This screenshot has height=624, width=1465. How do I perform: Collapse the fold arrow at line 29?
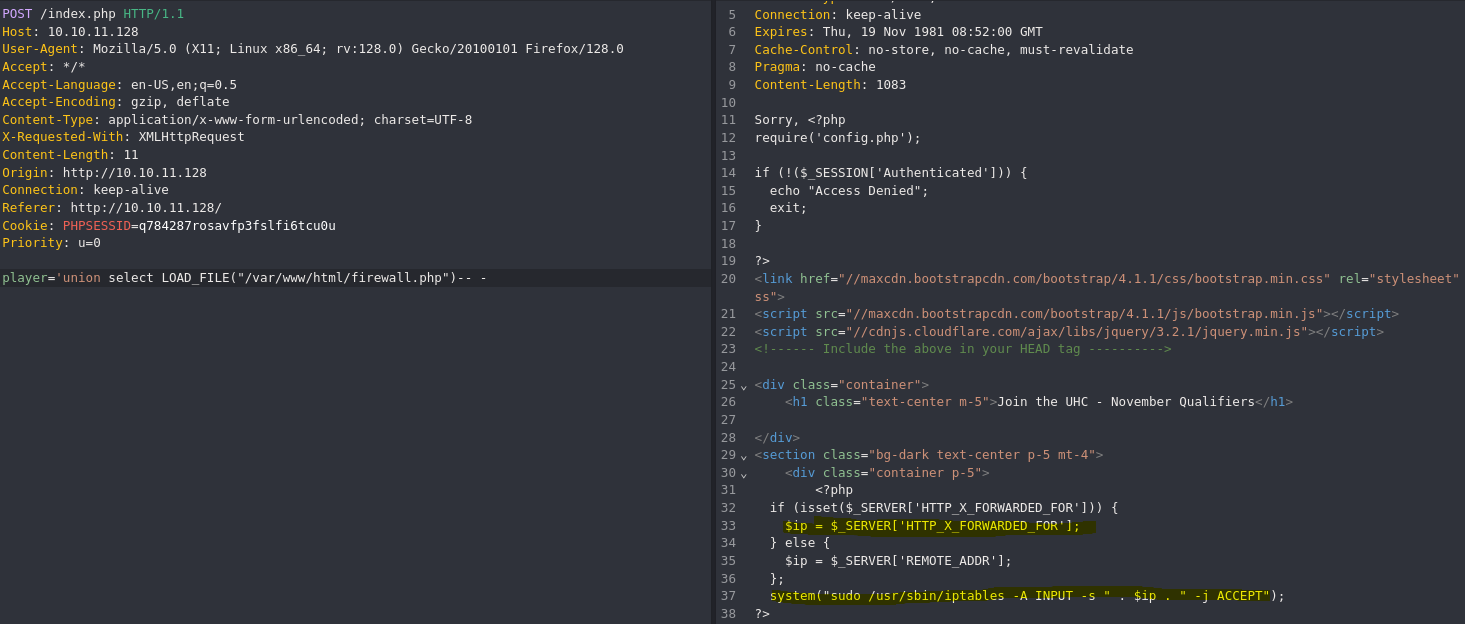(744, 455)
